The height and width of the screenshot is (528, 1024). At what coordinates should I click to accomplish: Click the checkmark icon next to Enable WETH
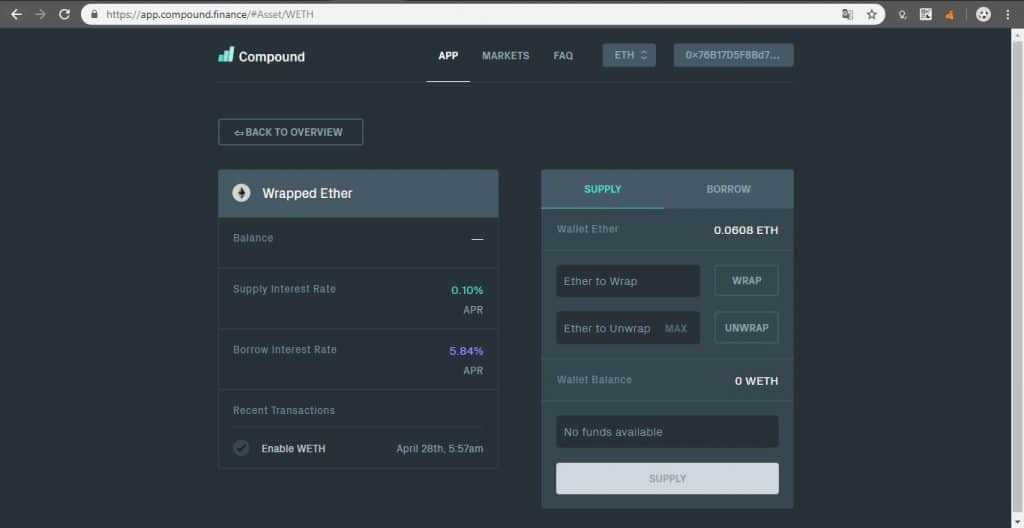[x=242, y=448]
